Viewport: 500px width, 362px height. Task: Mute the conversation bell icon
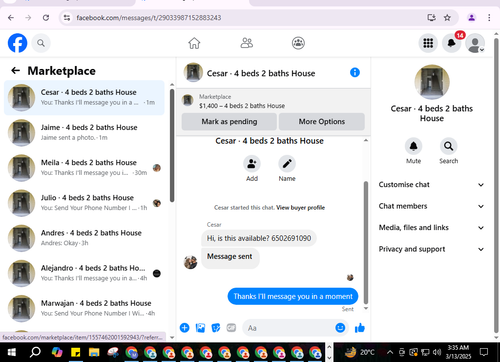(413, 146)
